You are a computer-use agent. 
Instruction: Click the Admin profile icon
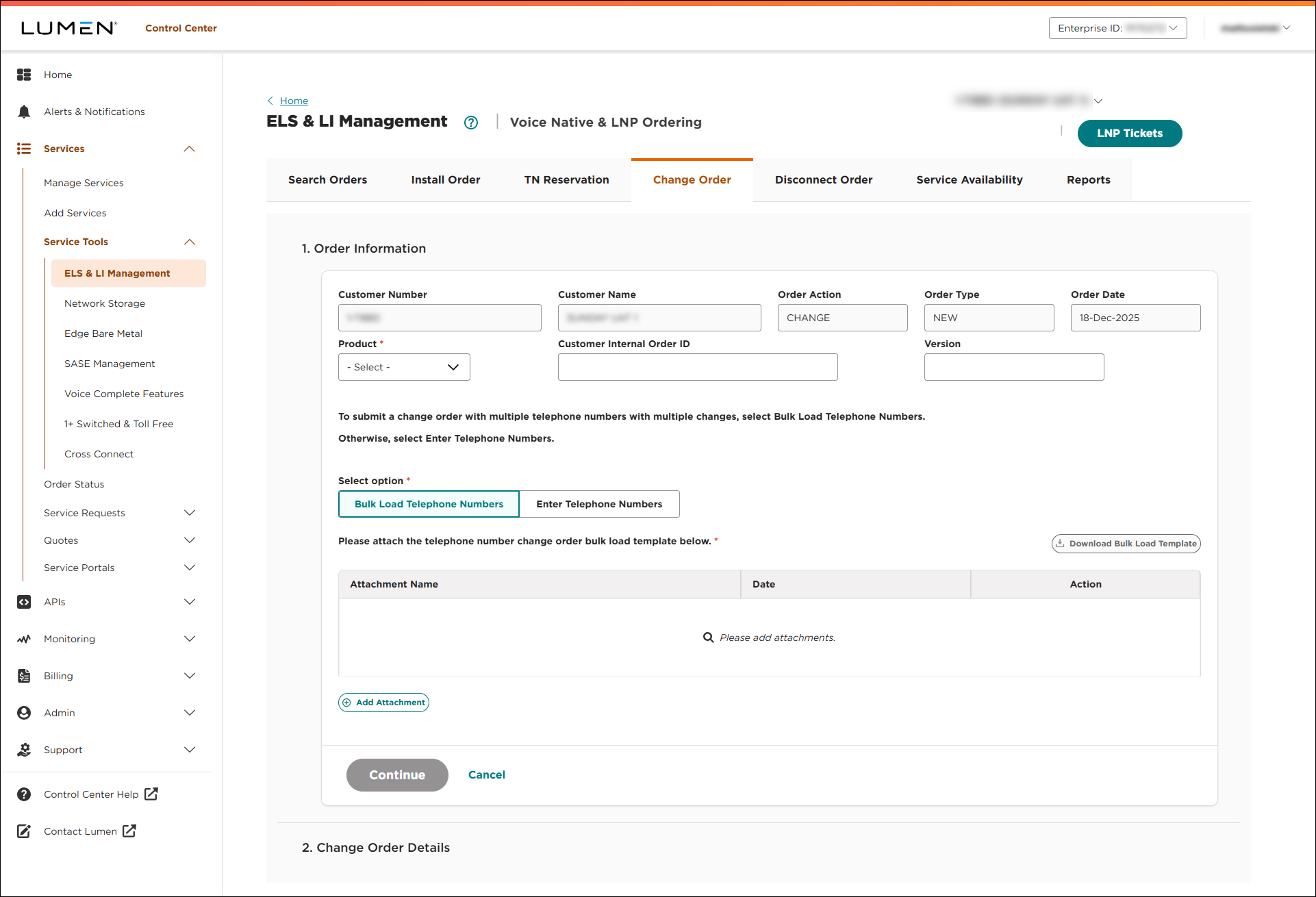[x=24, y=712]
